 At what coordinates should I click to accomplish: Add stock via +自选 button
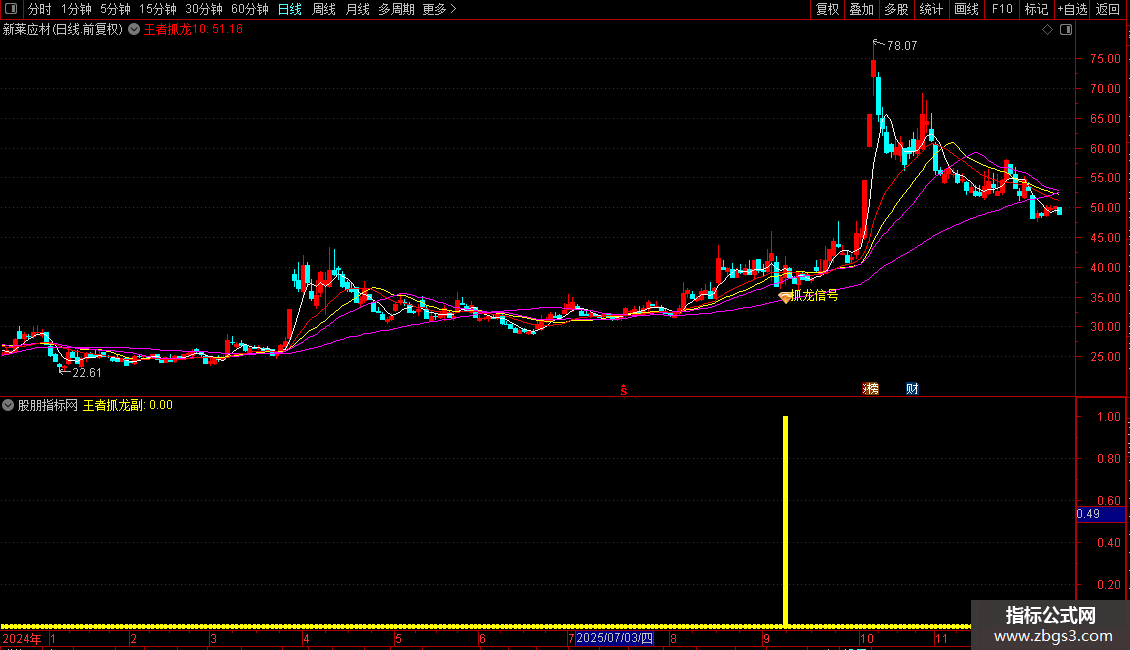click(x=1072, y=9)
